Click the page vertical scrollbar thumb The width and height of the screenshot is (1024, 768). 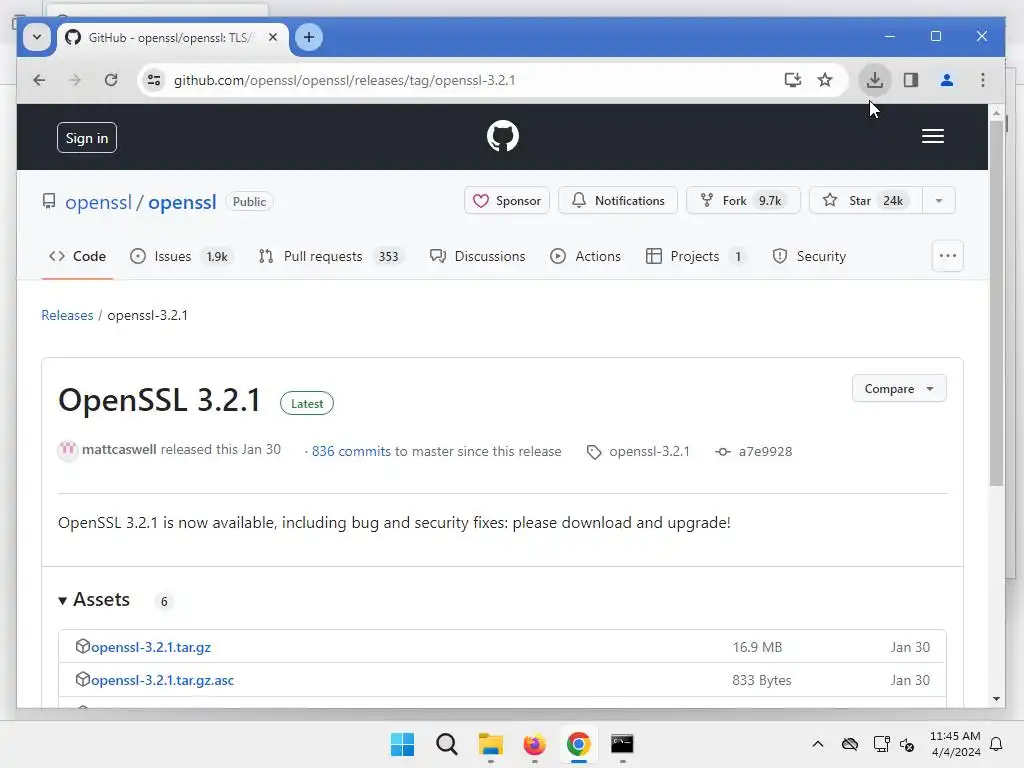tap(996, 304)
